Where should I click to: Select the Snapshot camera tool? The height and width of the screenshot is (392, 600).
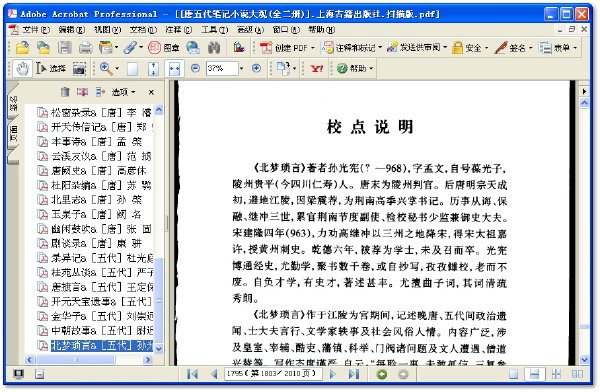(79, 69)
